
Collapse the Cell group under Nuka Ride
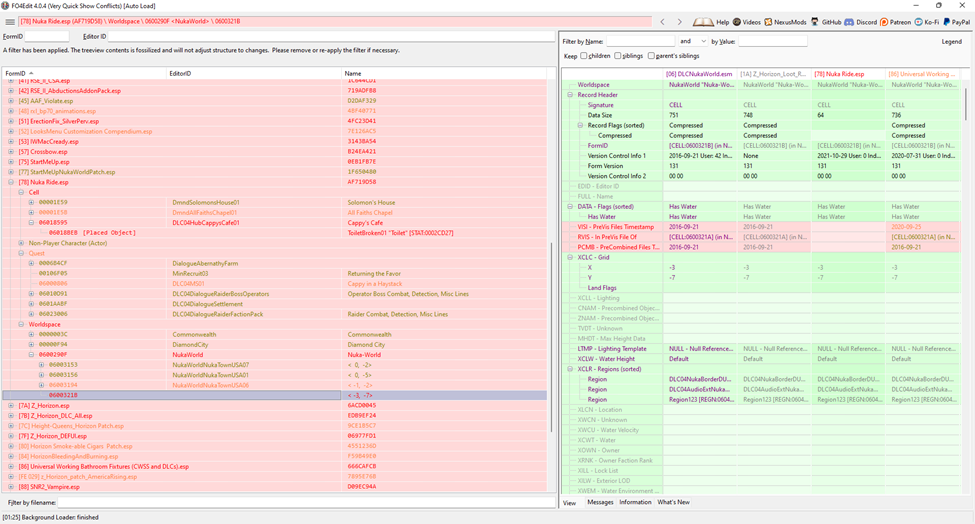(x=21, y=193)
